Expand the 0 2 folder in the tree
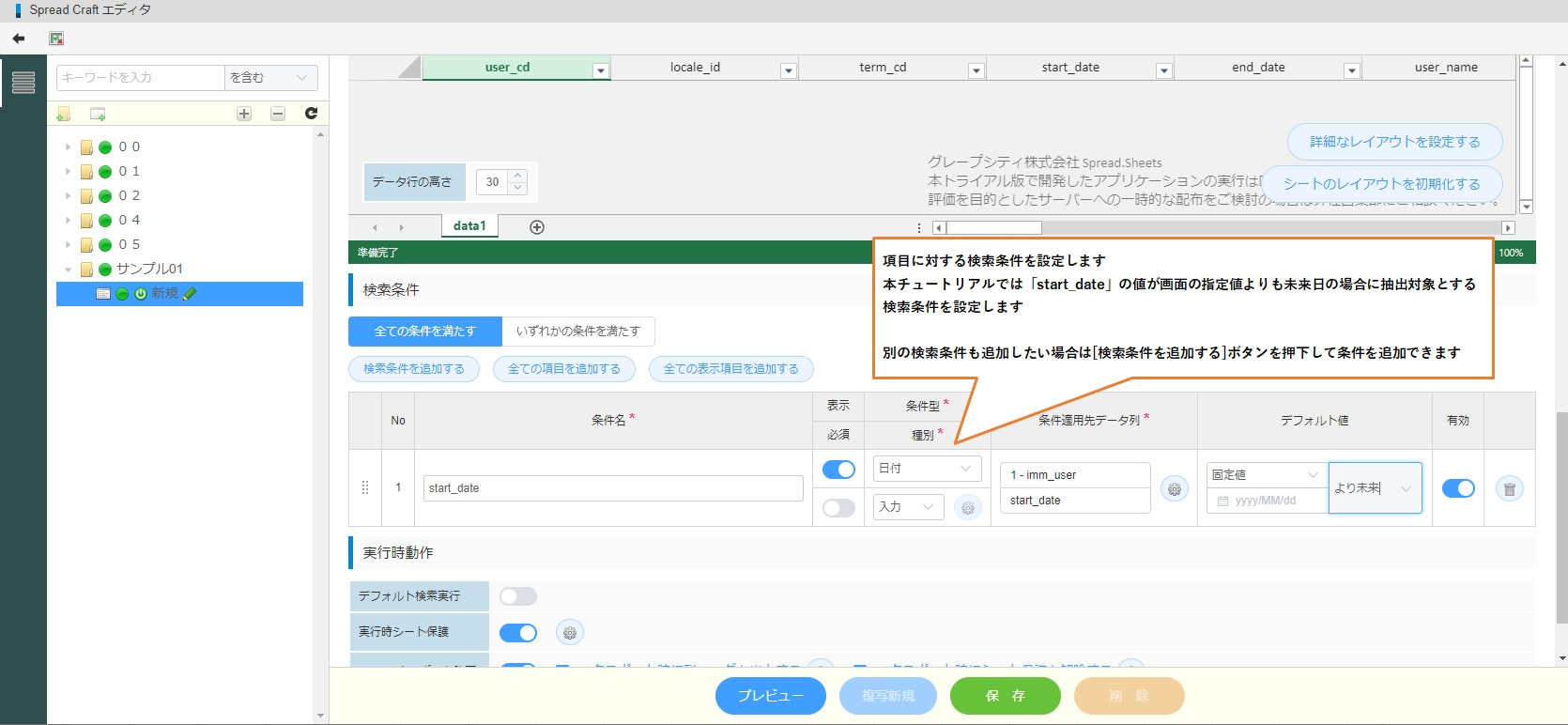 point(68,196)
